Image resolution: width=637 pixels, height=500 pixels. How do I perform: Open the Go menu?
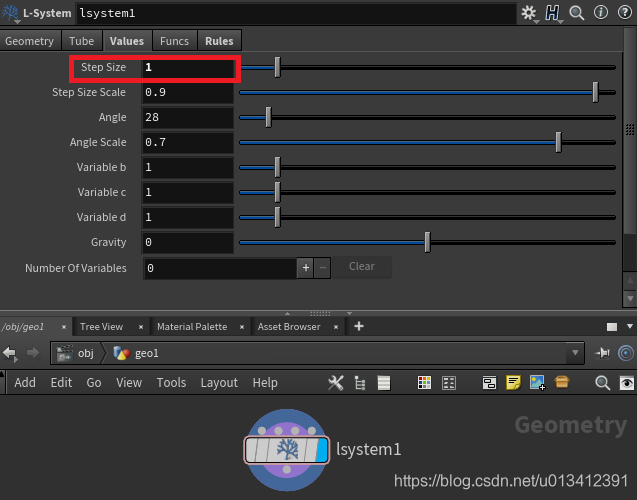(x=94, y=383)
